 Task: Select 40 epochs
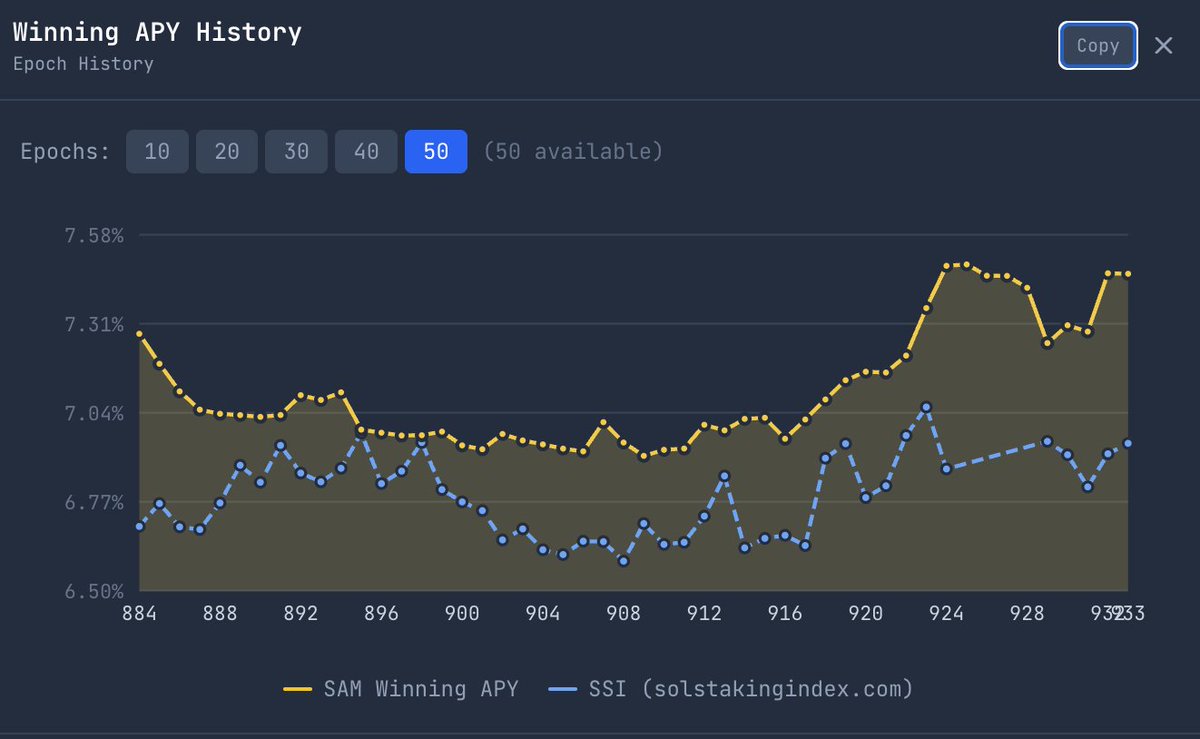(x=366, y=152)
